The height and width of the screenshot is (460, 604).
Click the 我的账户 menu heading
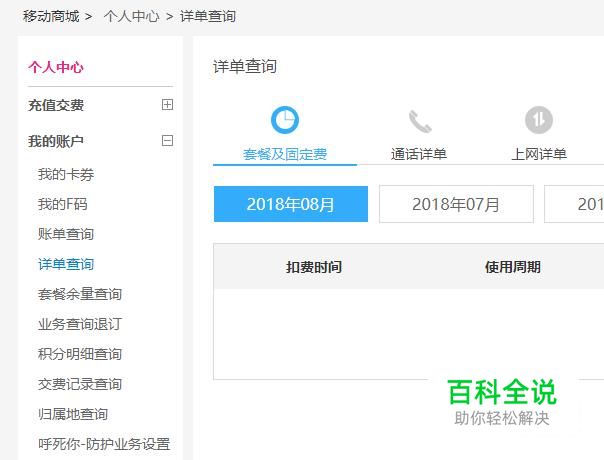[56, 141]
